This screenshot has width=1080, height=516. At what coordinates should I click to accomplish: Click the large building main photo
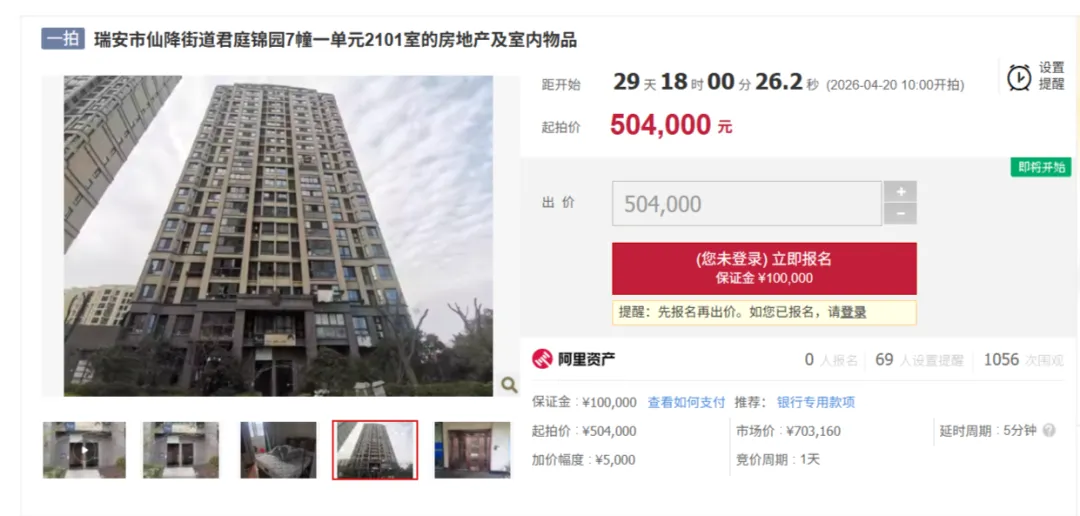[x=278, y=236]
